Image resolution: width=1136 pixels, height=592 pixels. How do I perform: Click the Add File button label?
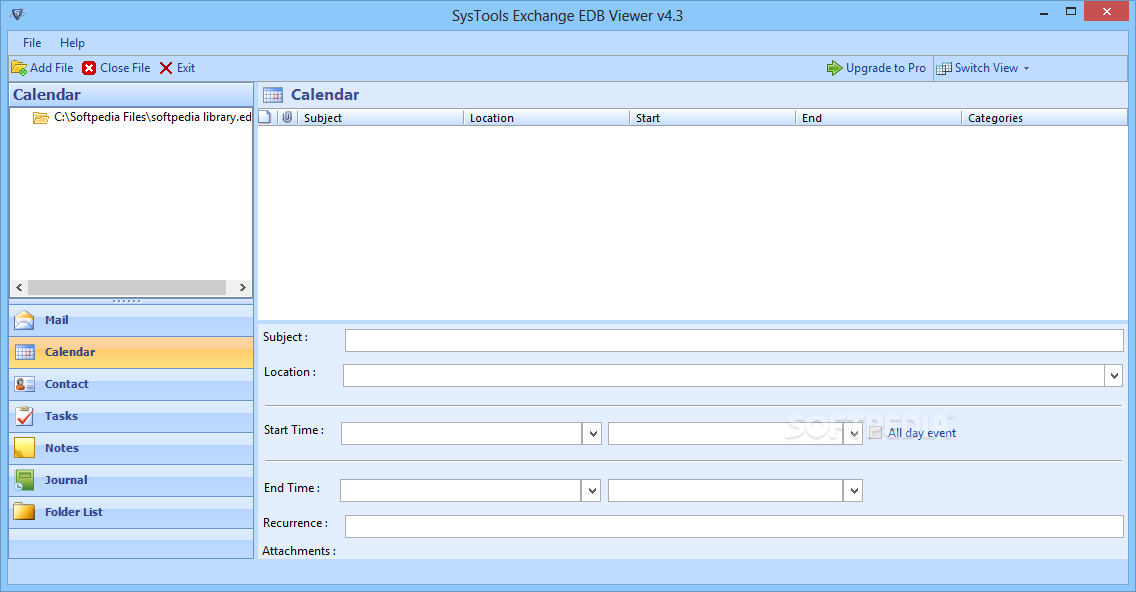51,68
